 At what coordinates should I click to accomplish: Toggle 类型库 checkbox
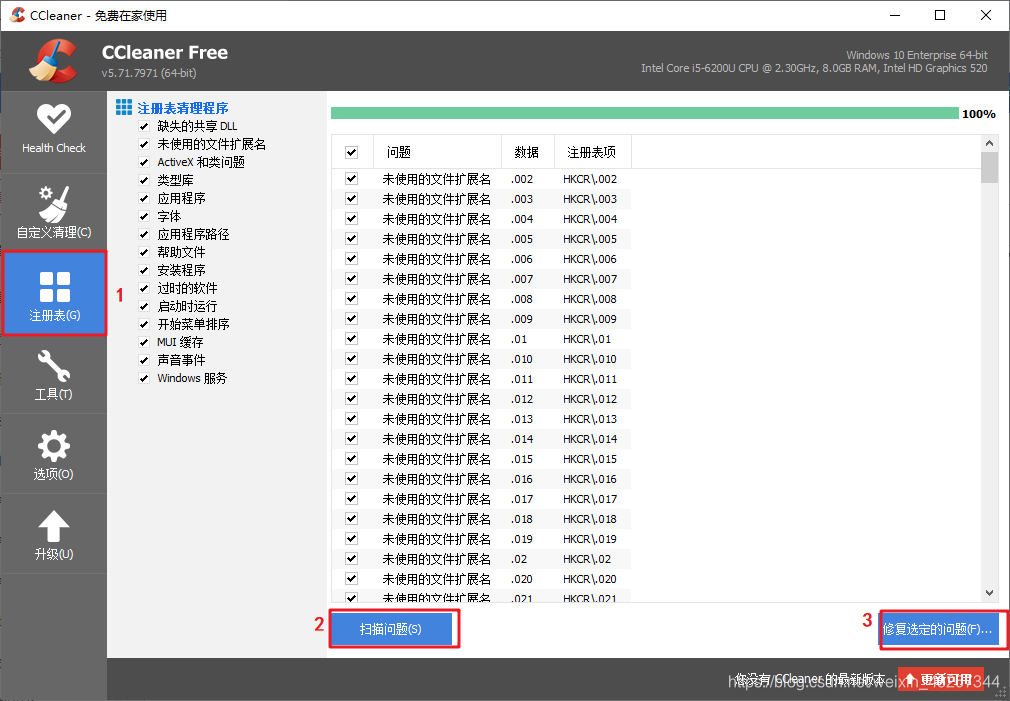point(144,180)
